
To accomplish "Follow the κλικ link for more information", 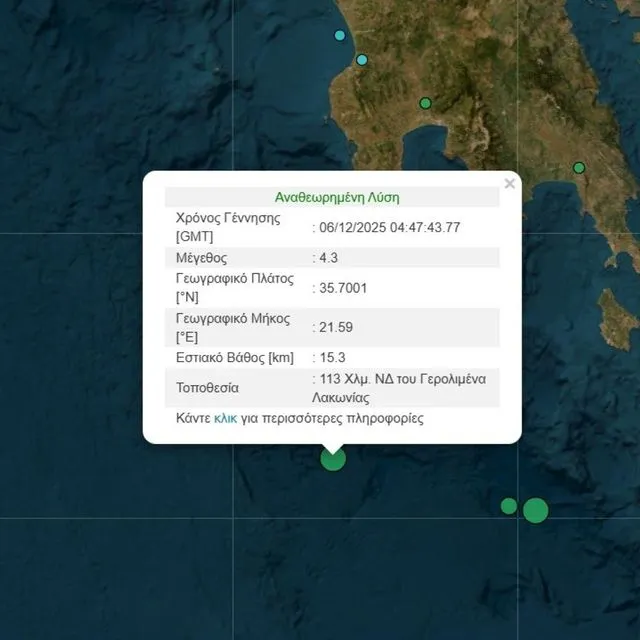I will (x=225, y=419).
